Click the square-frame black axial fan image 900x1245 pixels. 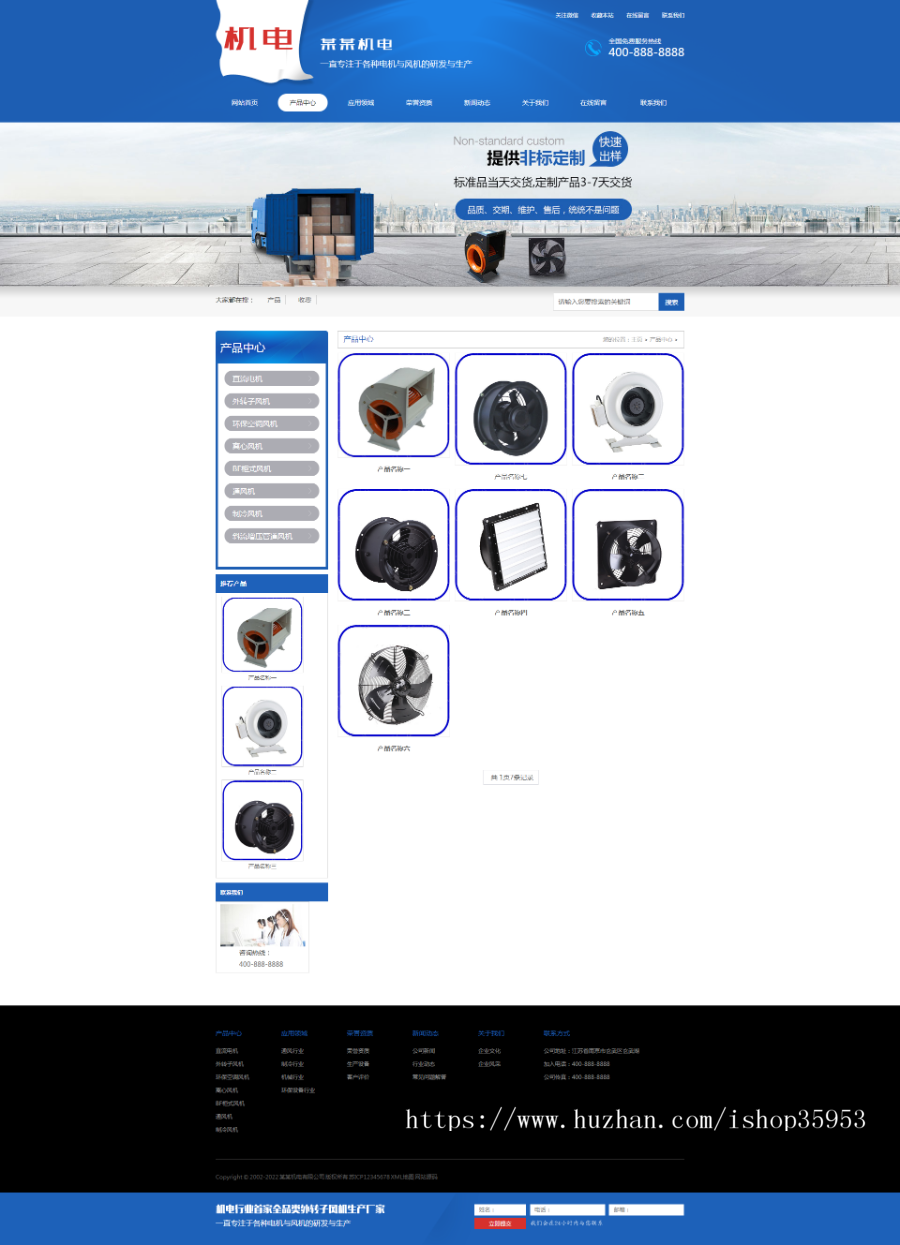(x=627, y=545)
